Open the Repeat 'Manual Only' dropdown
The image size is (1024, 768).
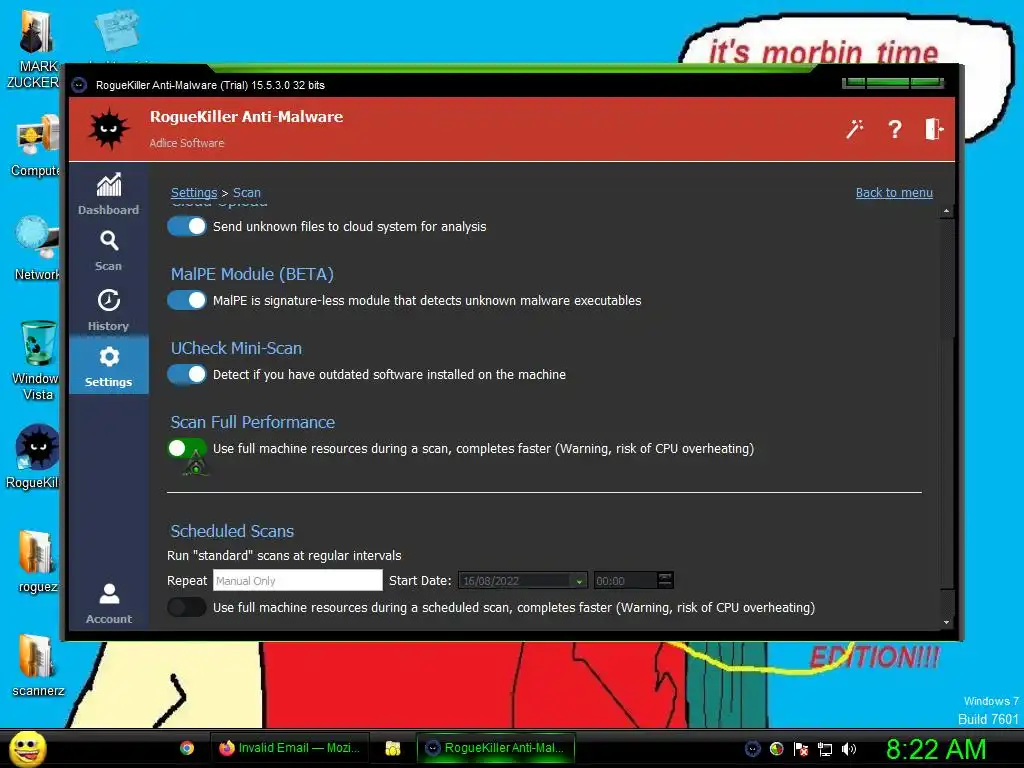pyautogui.click(x=297, y=580)
